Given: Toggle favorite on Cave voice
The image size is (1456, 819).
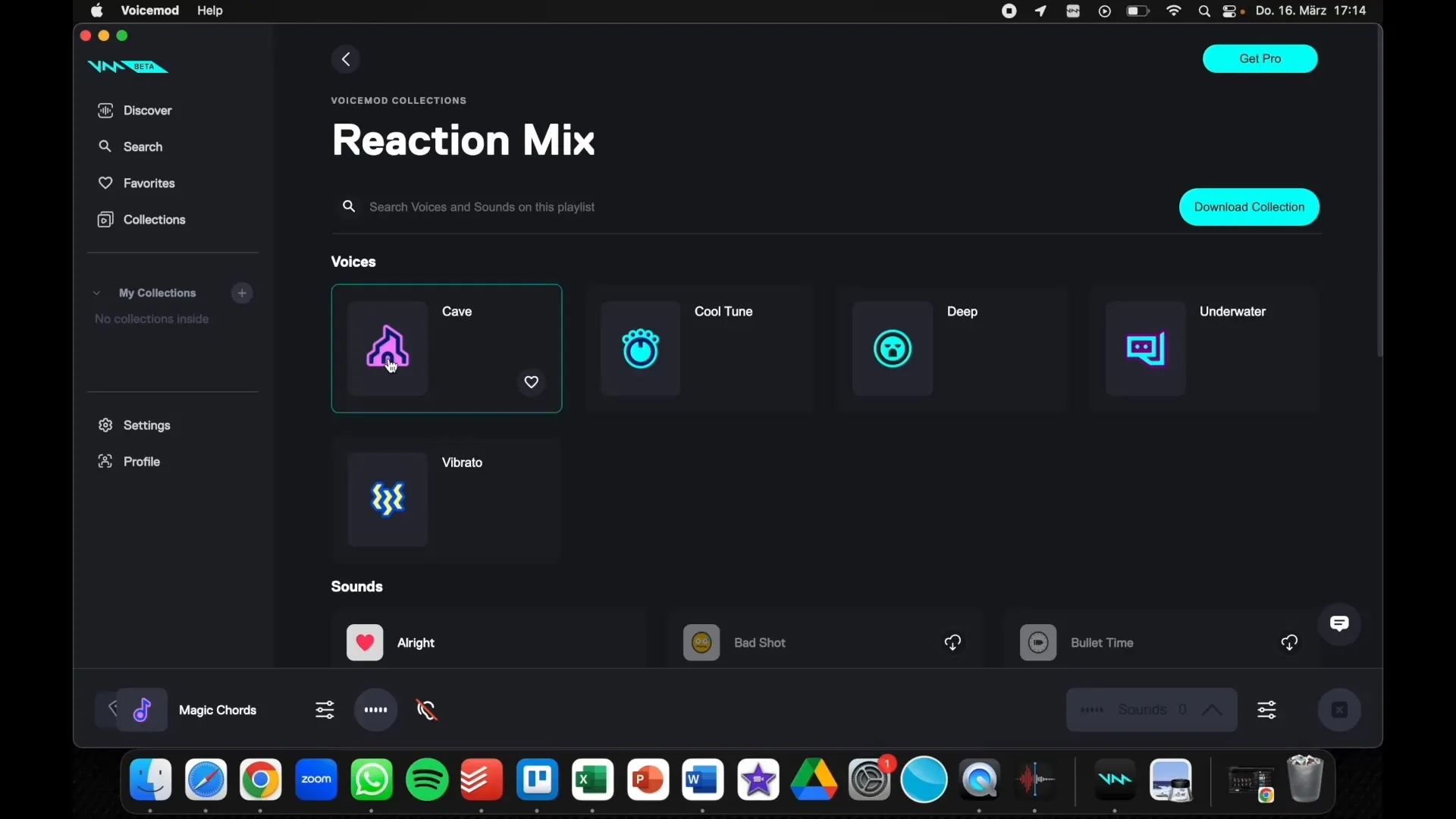Looking at the screenshot, I should click(531, 381).
